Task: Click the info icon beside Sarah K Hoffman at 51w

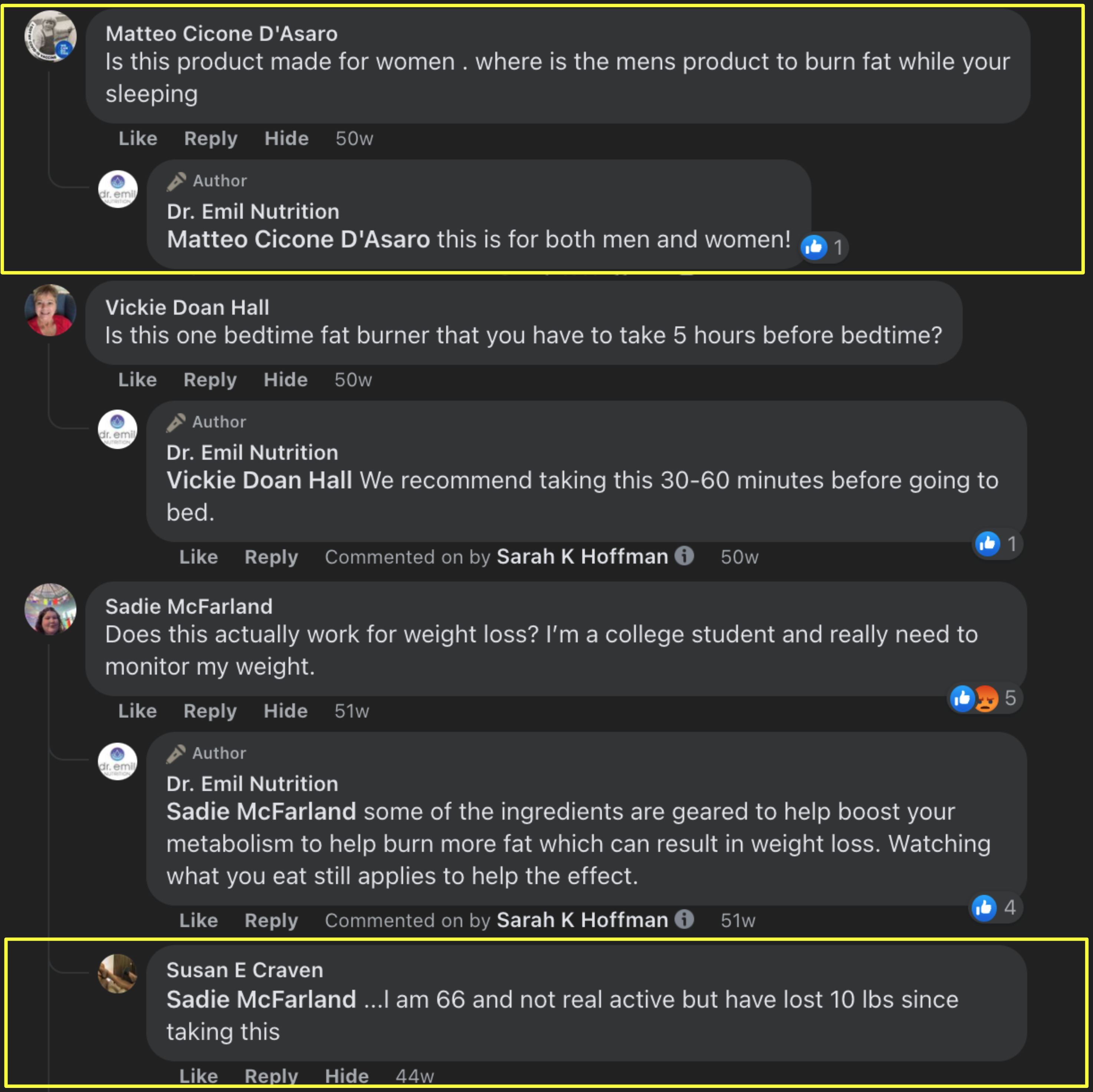Action: [684, 920]
